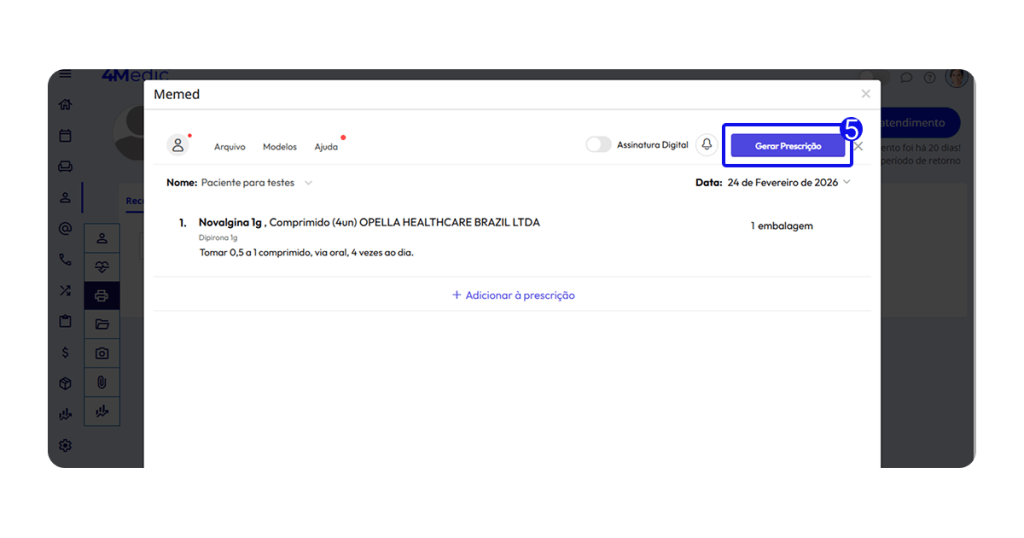1024x538 pixels.
Task: Click the phone icon in the sidebar
Action: tap(65, 260)
